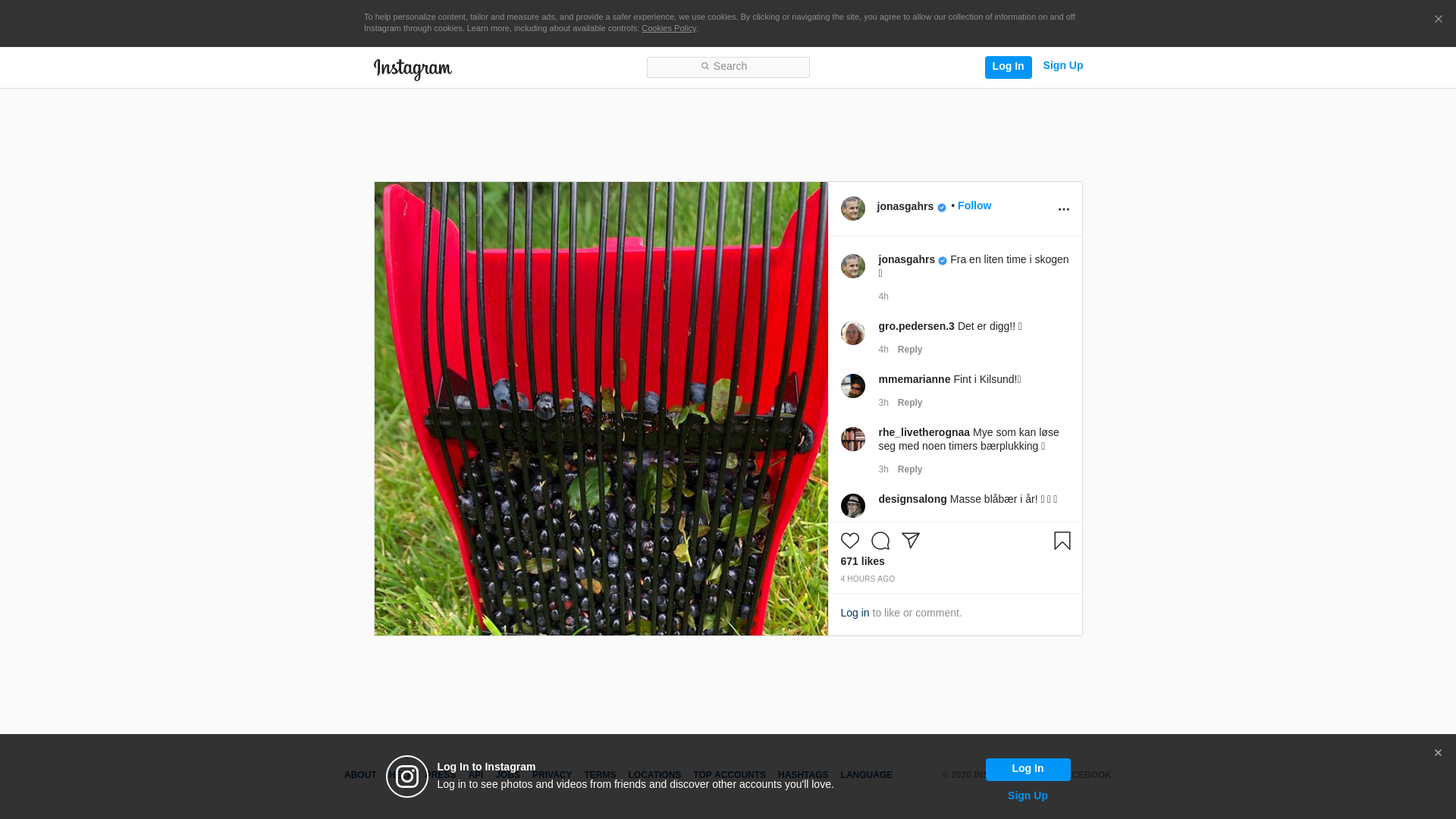Open the ABOUT footer link
Viewport: 1456px width, 819px height.
pyautogui.click(x=360, y=775)
